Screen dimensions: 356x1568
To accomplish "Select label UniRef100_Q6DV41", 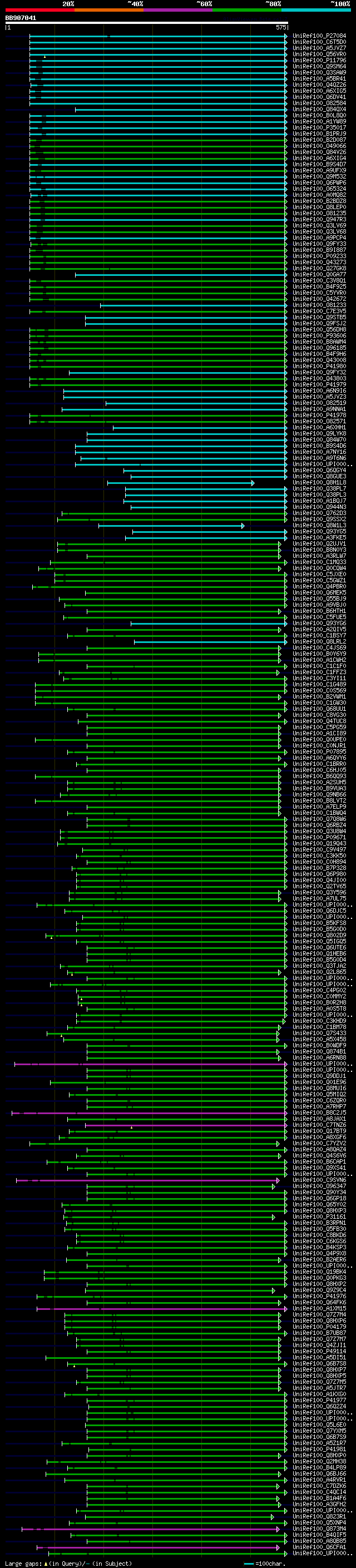I will click(319, 97).
